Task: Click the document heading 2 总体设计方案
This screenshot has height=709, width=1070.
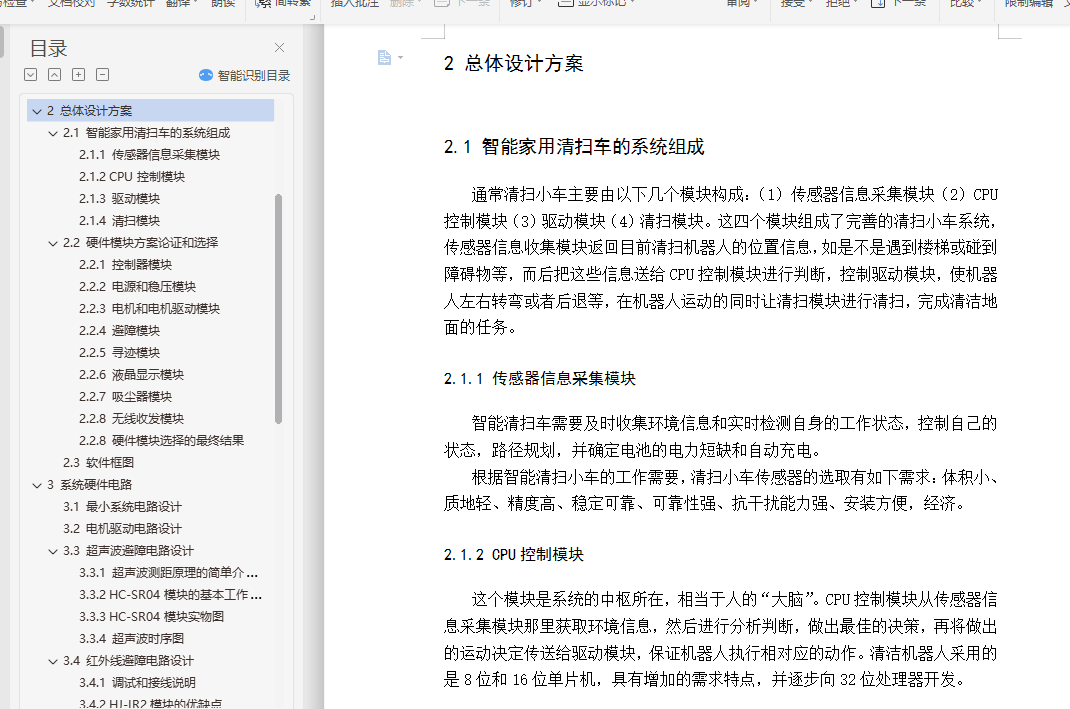Action: [513, 63]
